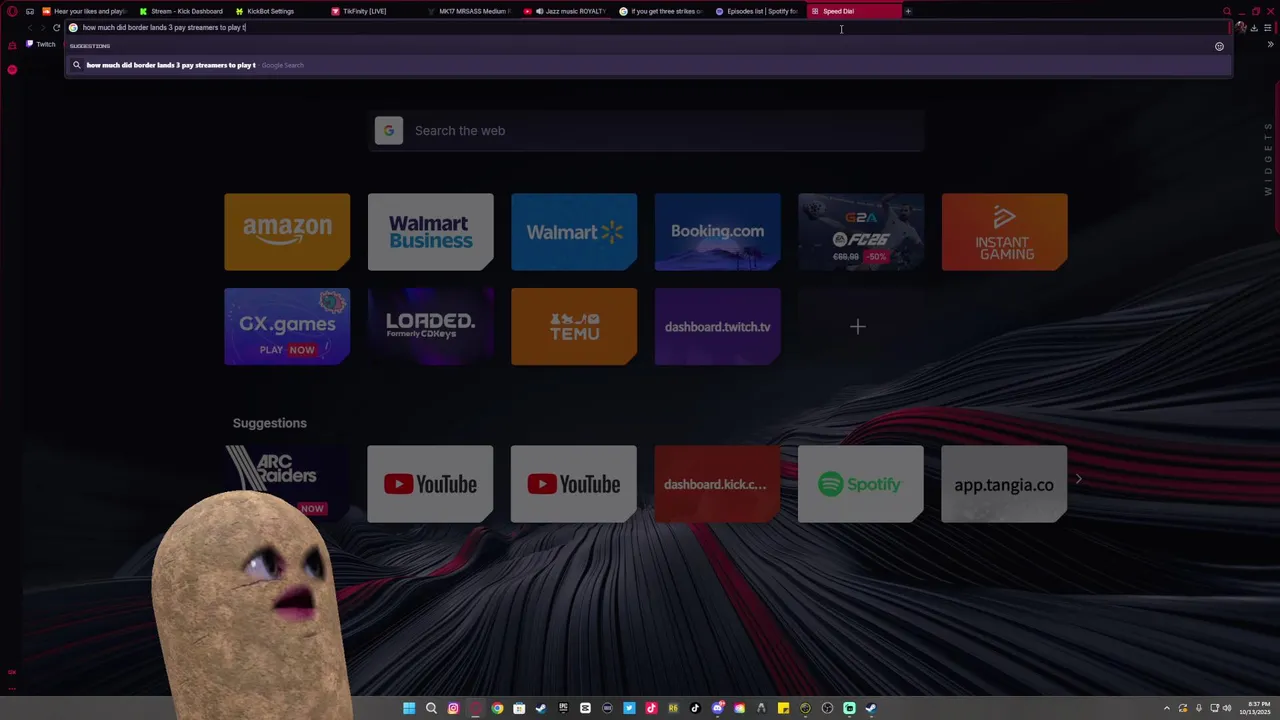
Task: Click the smiley icon in suggestions panel
Action: pos(1219,46)
